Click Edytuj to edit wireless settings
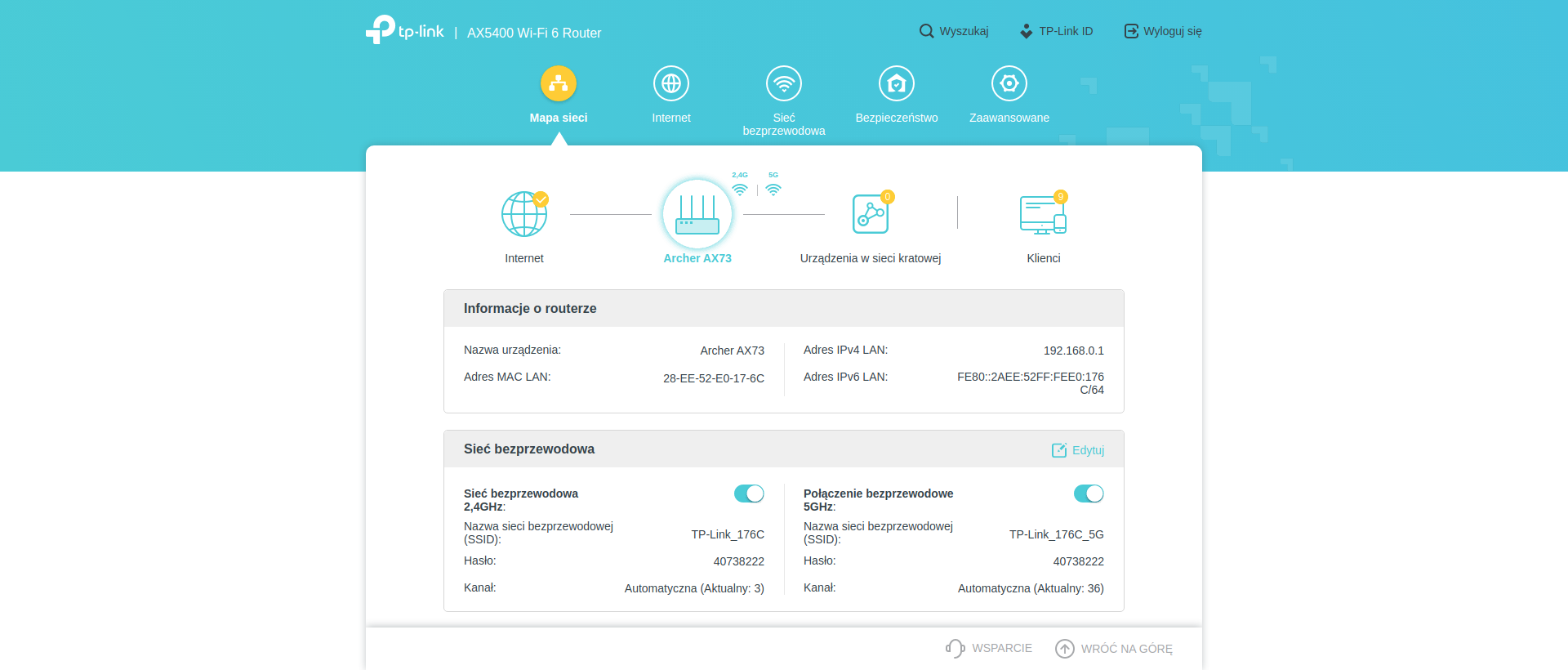 [1078, 450]
